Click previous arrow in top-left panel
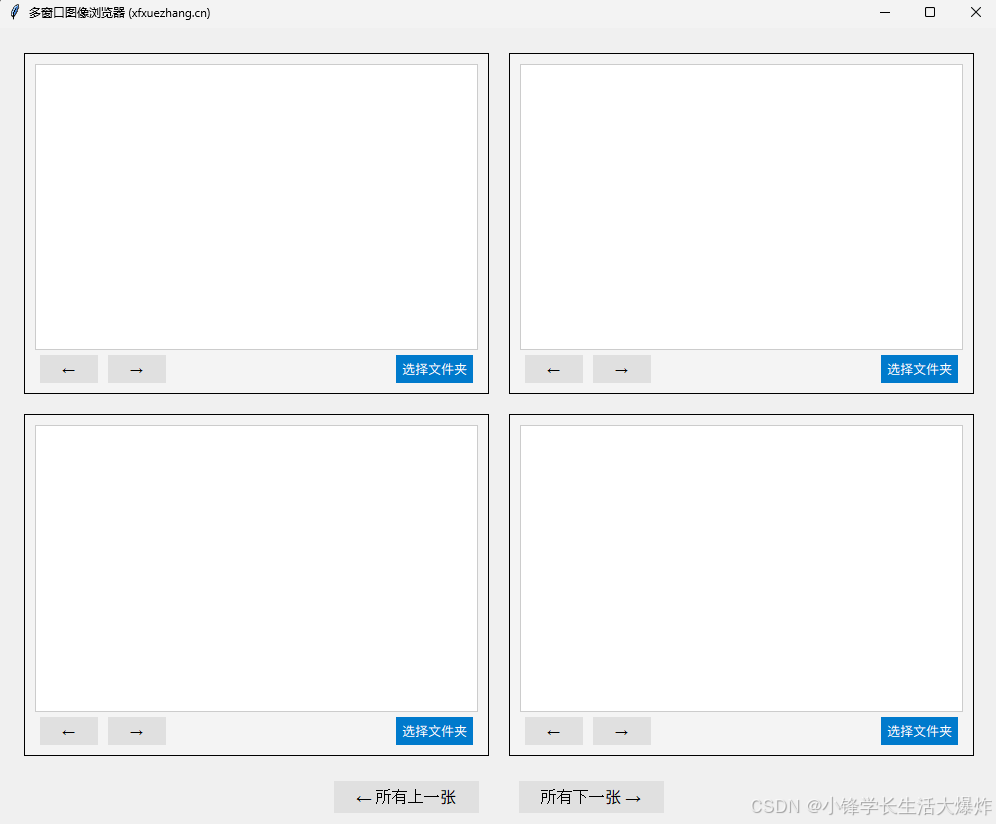Image resolution: width=996 pixels, height=824 pixels. click(x=69, y=369)
